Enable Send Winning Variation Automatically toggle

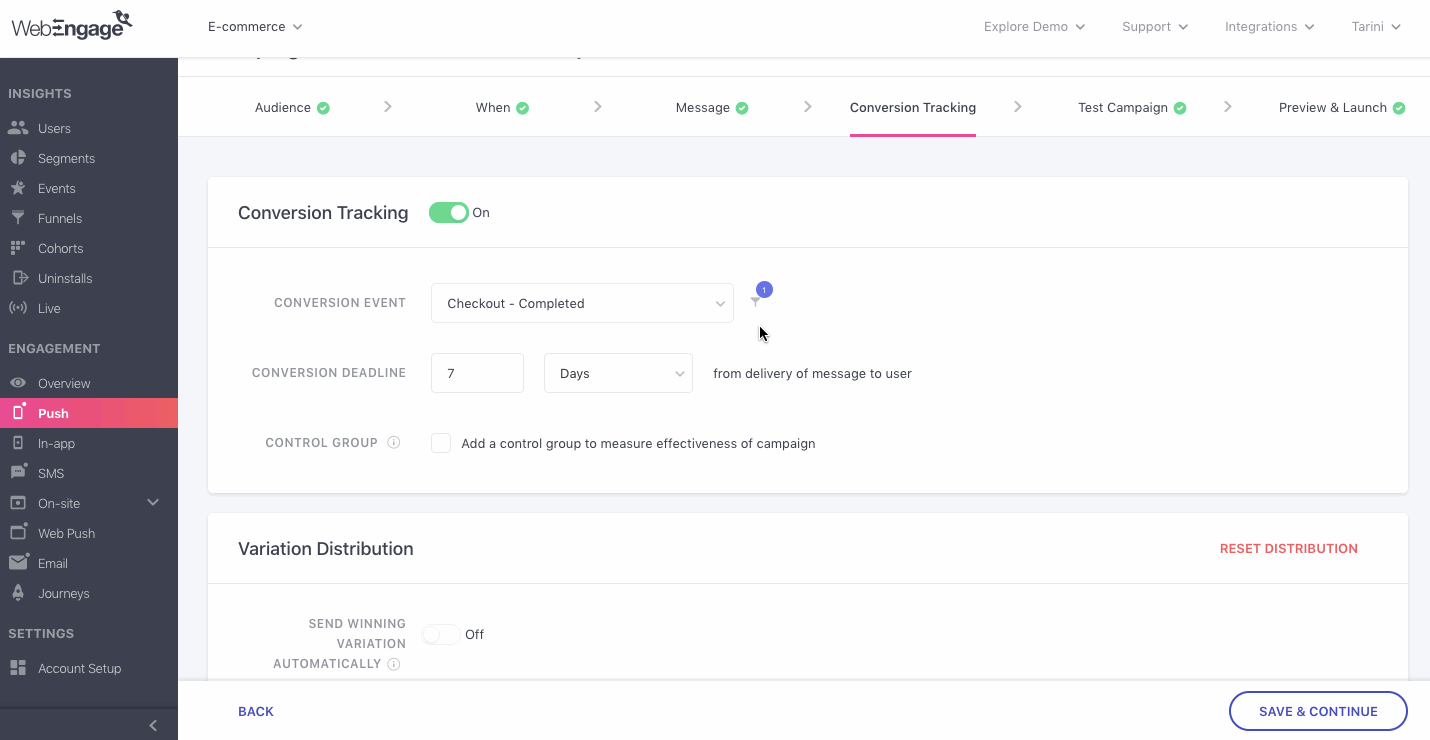coord(441,634)
